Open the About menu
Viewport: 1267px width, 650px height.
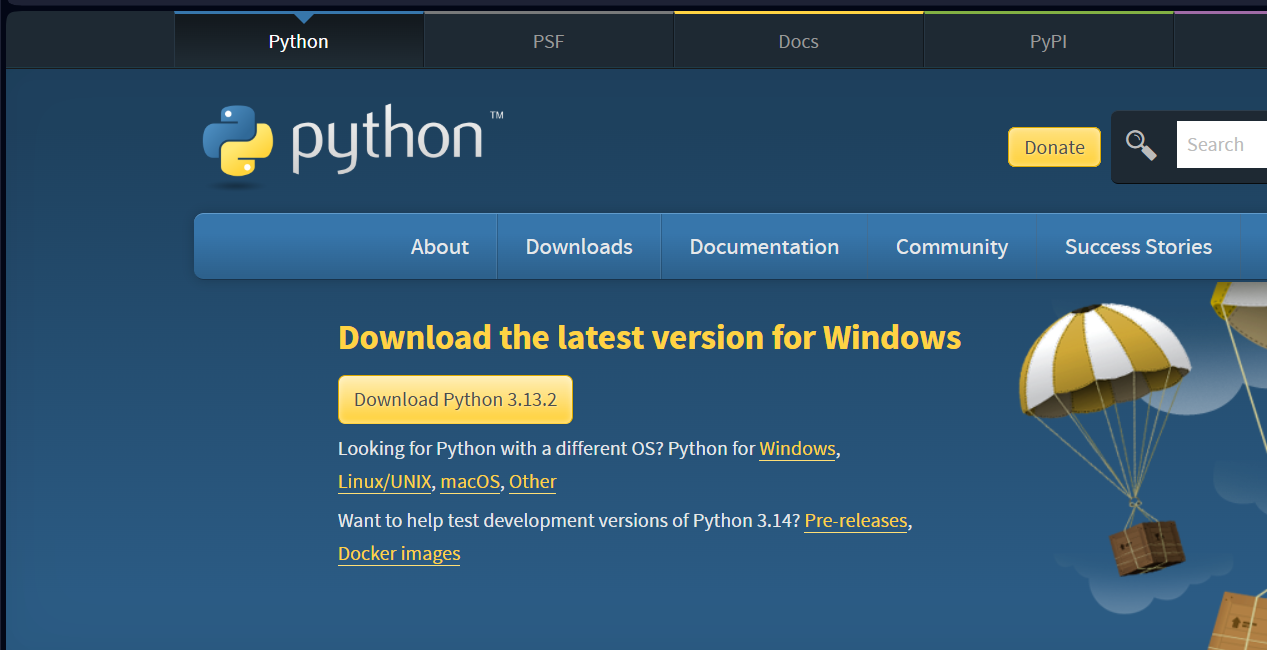440,247
